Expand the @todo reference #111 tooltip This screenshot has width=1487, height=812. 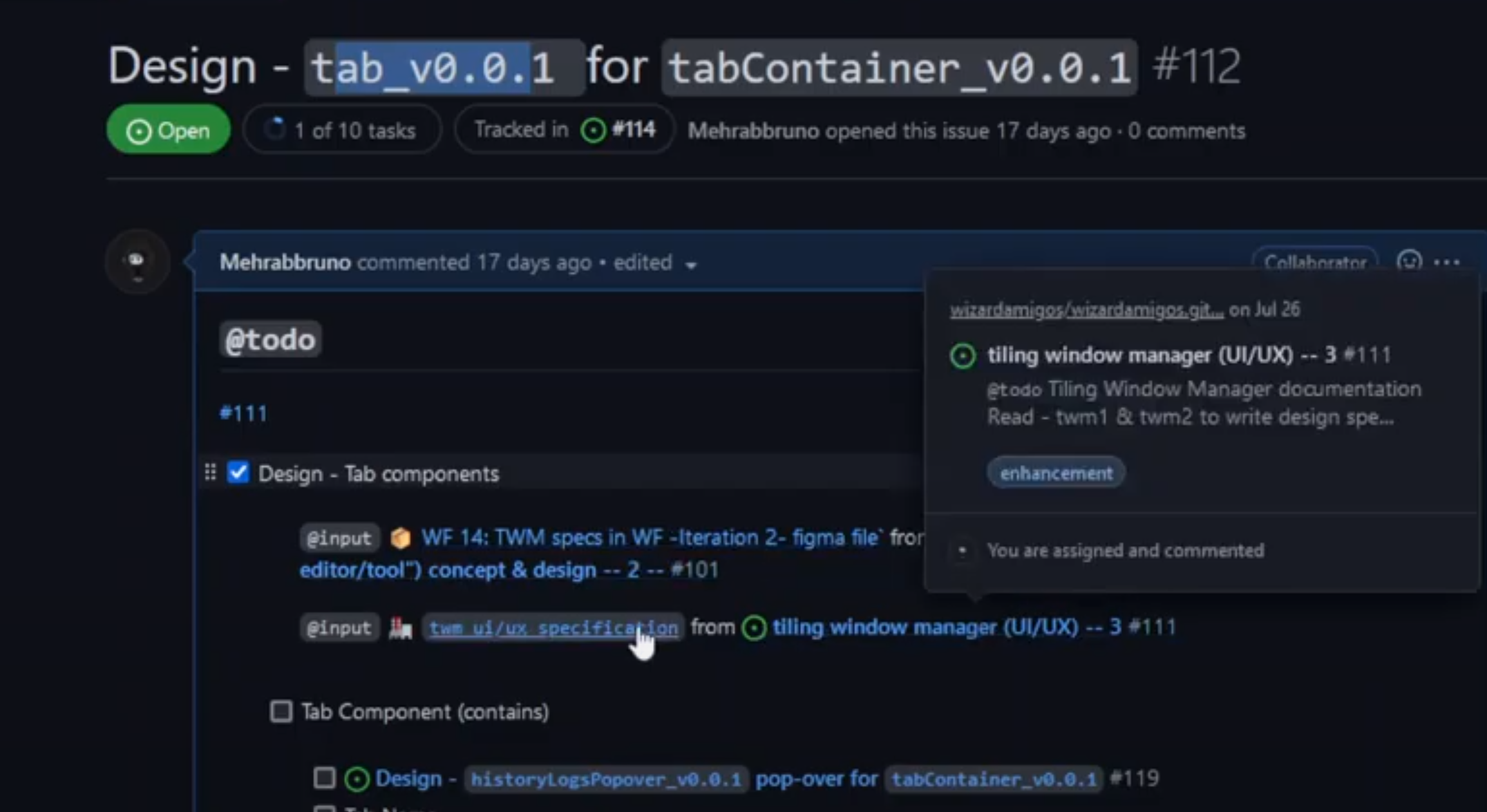click(244, 413)
